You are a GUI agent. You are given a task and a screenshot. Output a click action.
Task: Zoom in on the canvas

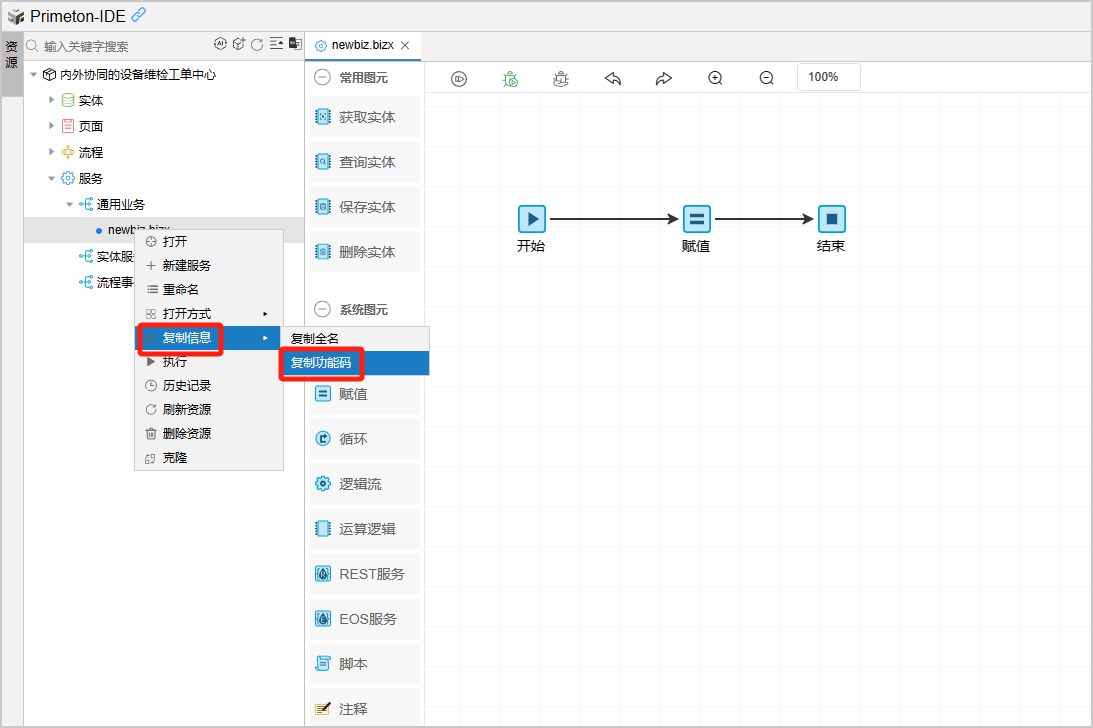(x=715, y=78)
